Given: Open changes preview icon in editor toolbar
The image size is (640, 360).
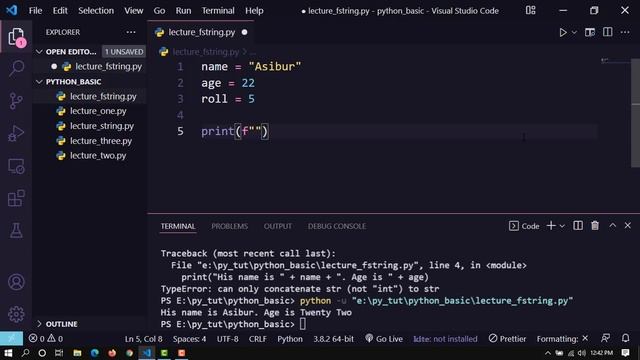Looking at the screenshot, I should click(589, 32).
